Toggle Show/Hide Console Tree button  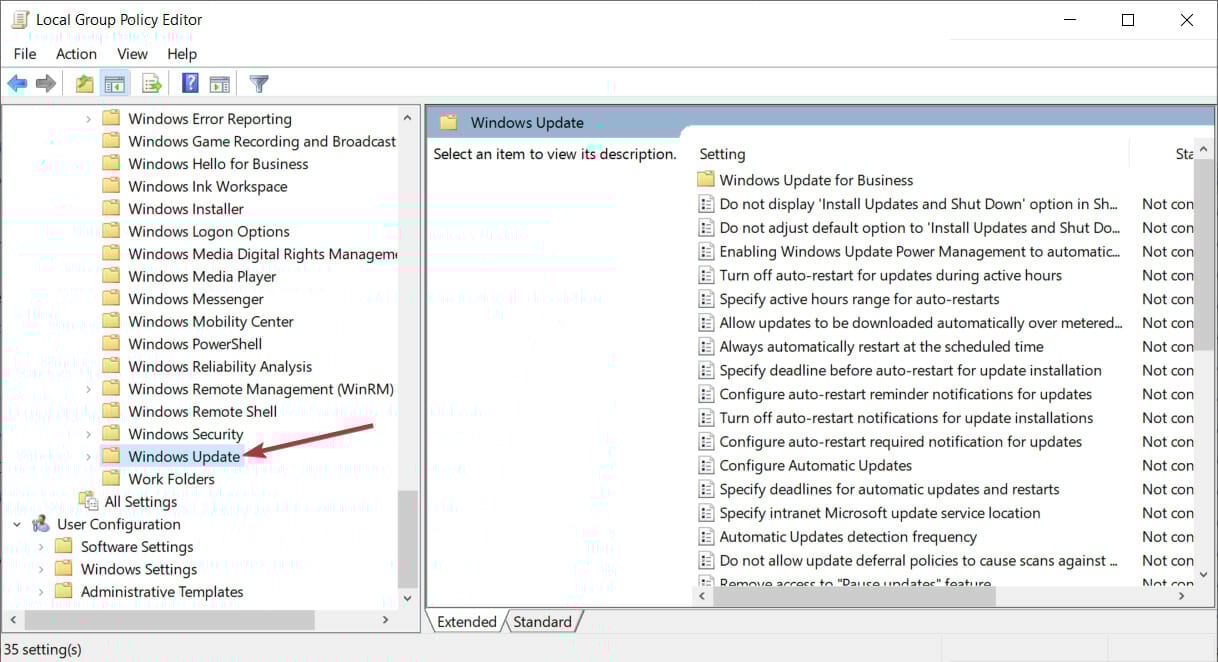point(115,84)
